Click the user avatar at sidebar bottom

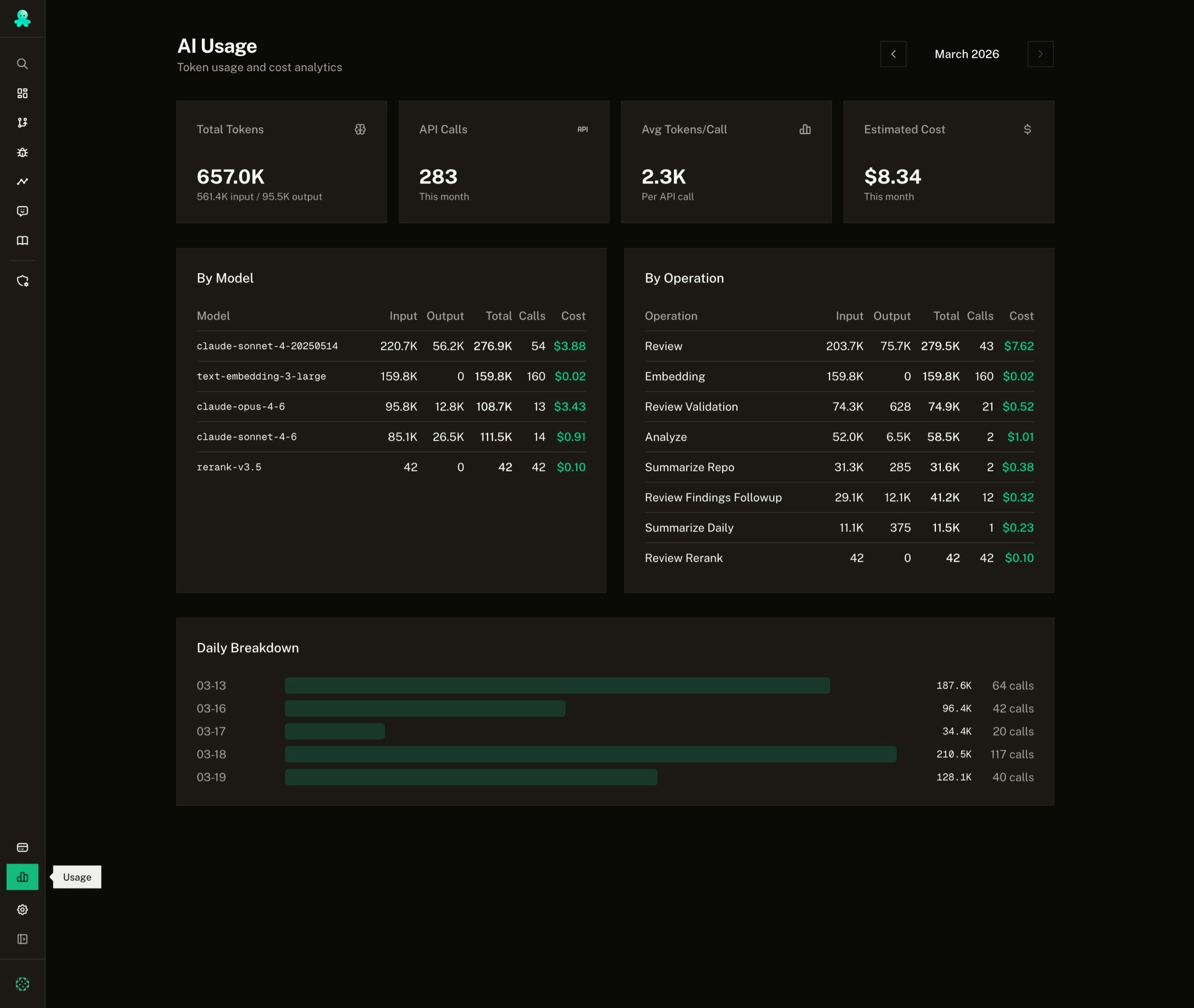(22, 984)
